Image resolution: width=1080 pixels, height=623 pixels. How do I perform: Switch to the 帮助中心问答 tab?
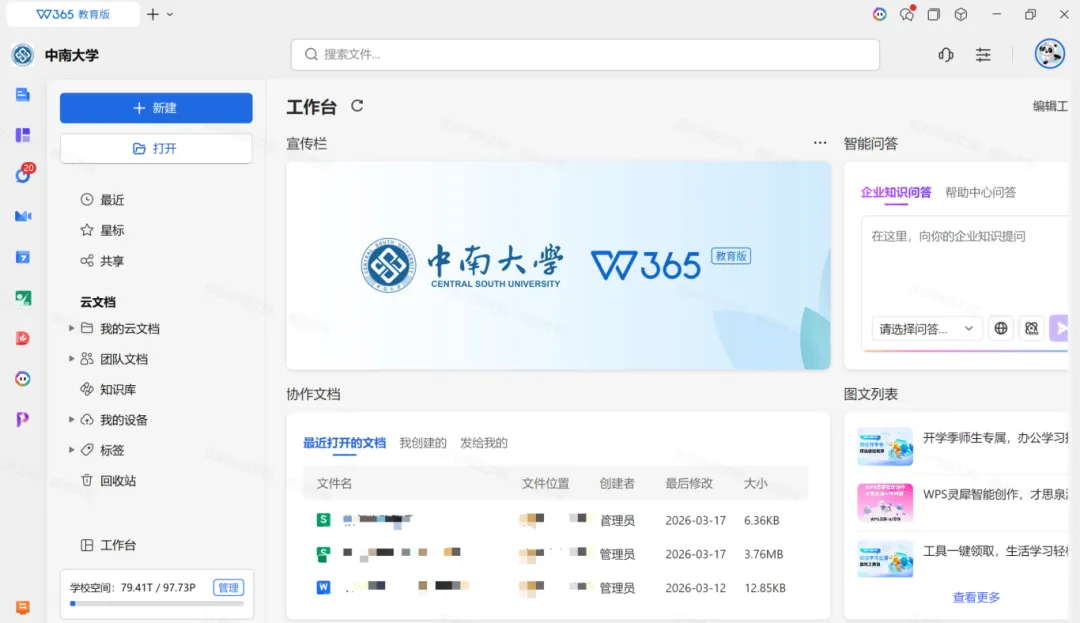coord(980,193)
